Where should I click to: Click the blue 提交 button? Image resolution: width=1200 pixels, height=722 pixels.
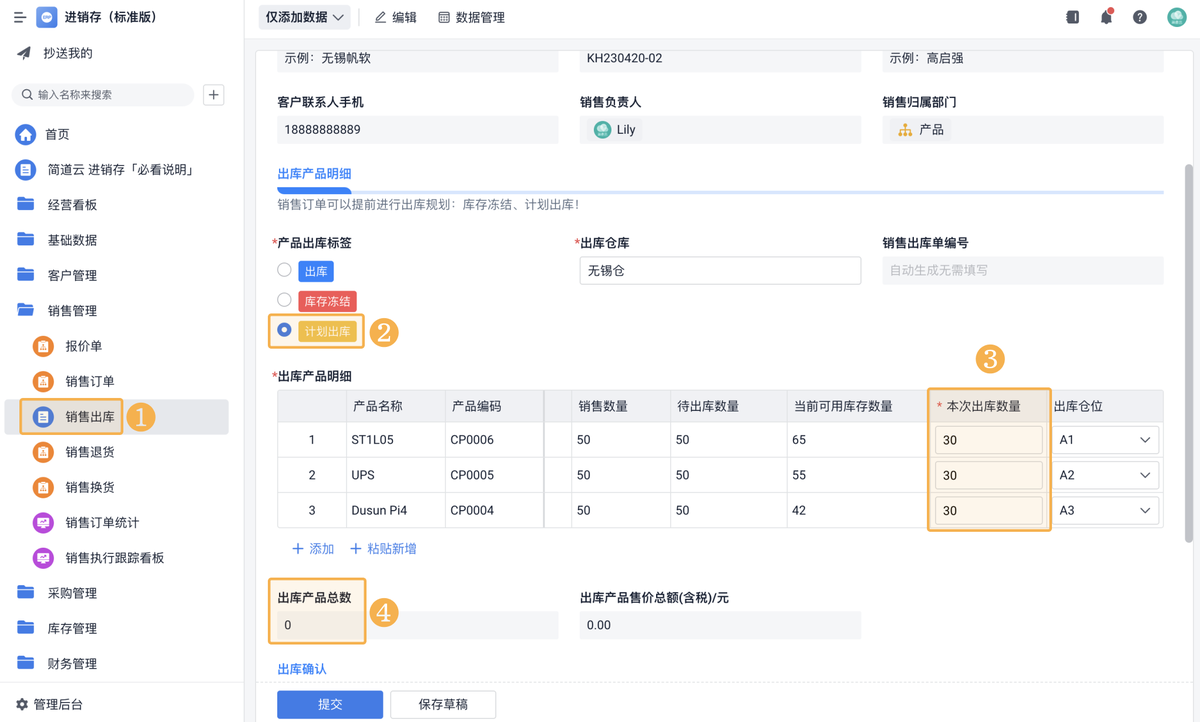[330, 704]
